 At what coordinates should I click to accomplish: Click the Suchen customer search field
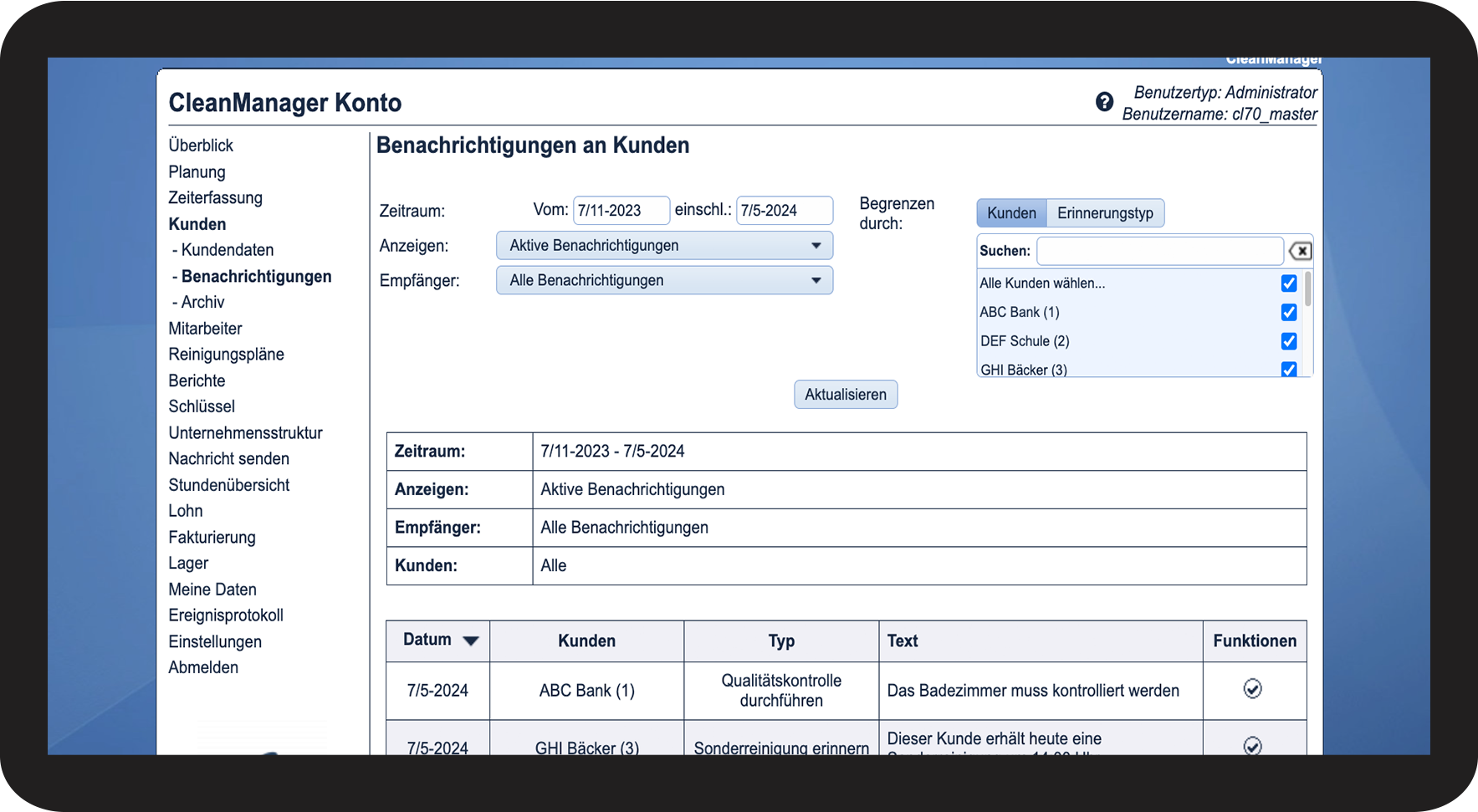click(x=1159, y=251)
